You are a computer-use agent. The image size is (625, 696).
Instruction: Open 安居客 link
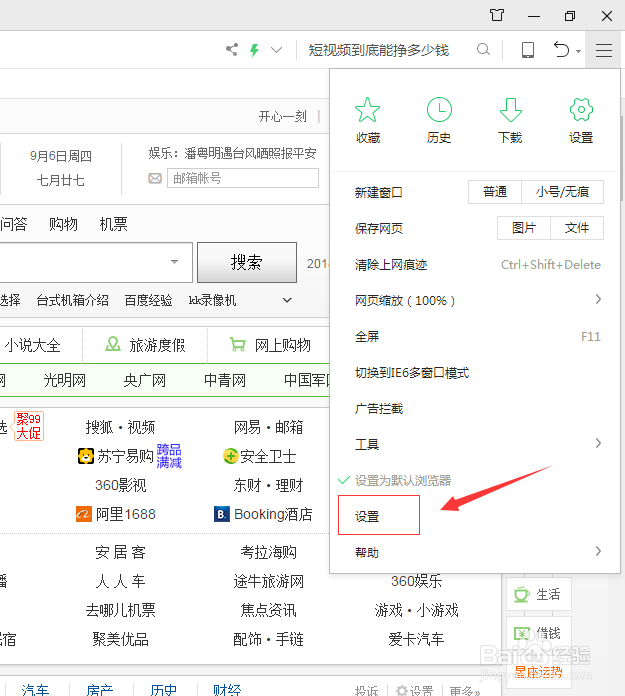pyautogui.click(x=120, y=552)
